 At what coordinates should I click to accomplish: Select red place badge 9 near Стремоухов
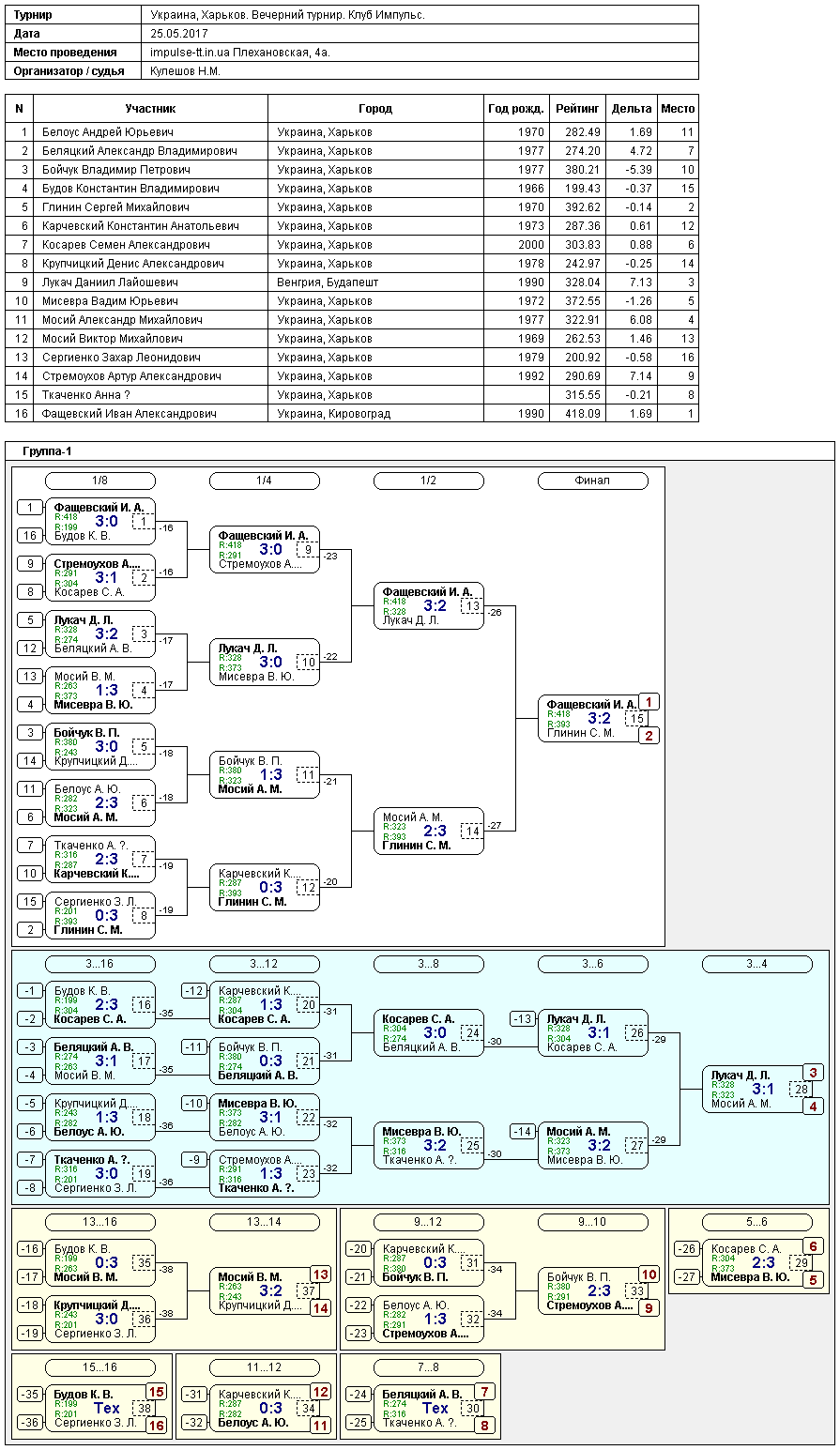pos(649,1308)
